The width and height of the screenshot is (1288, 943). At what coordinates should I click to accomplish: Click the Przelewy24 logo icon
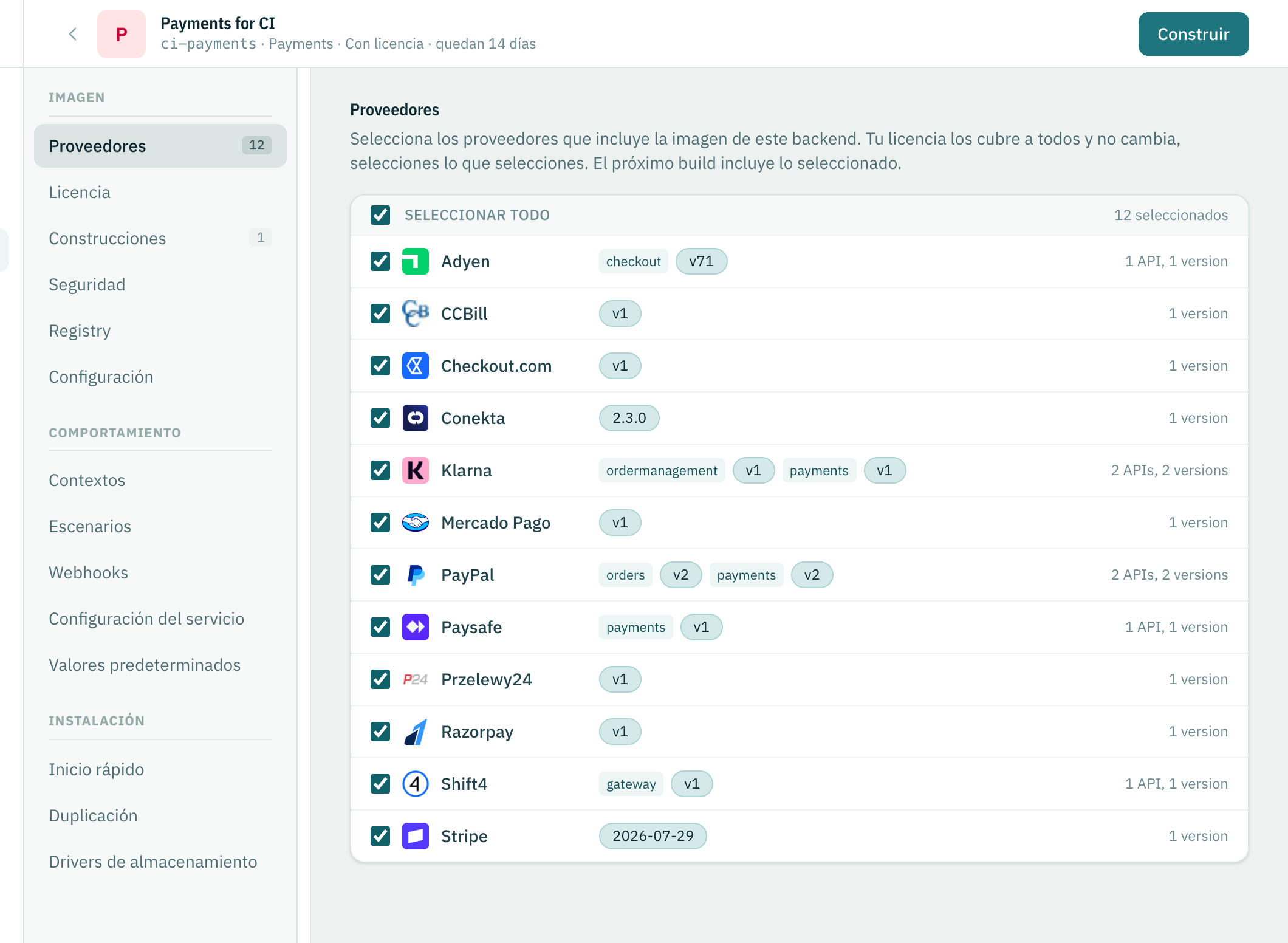(x=416, y=679)
